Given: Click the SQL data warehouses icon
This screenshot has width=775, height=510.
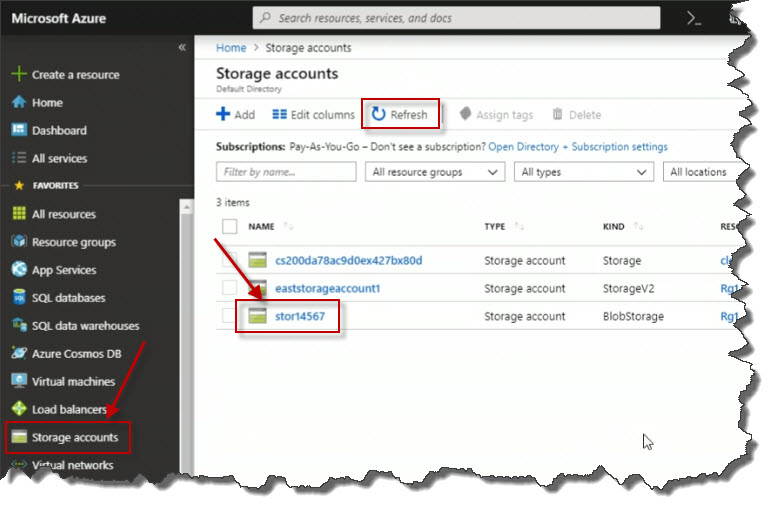Looking at the screenshot, I should [19, 325].
